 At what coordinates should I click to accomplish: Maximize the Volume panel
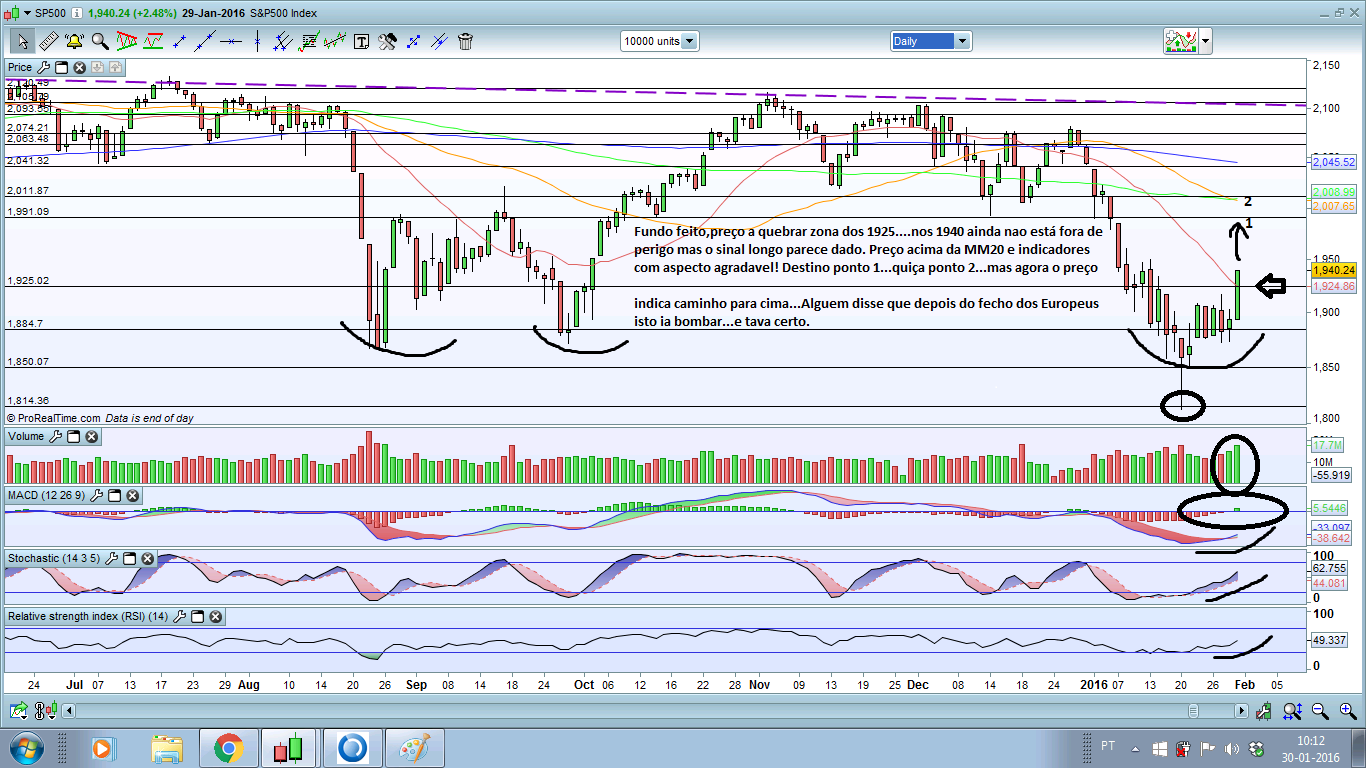click(73, 436)
